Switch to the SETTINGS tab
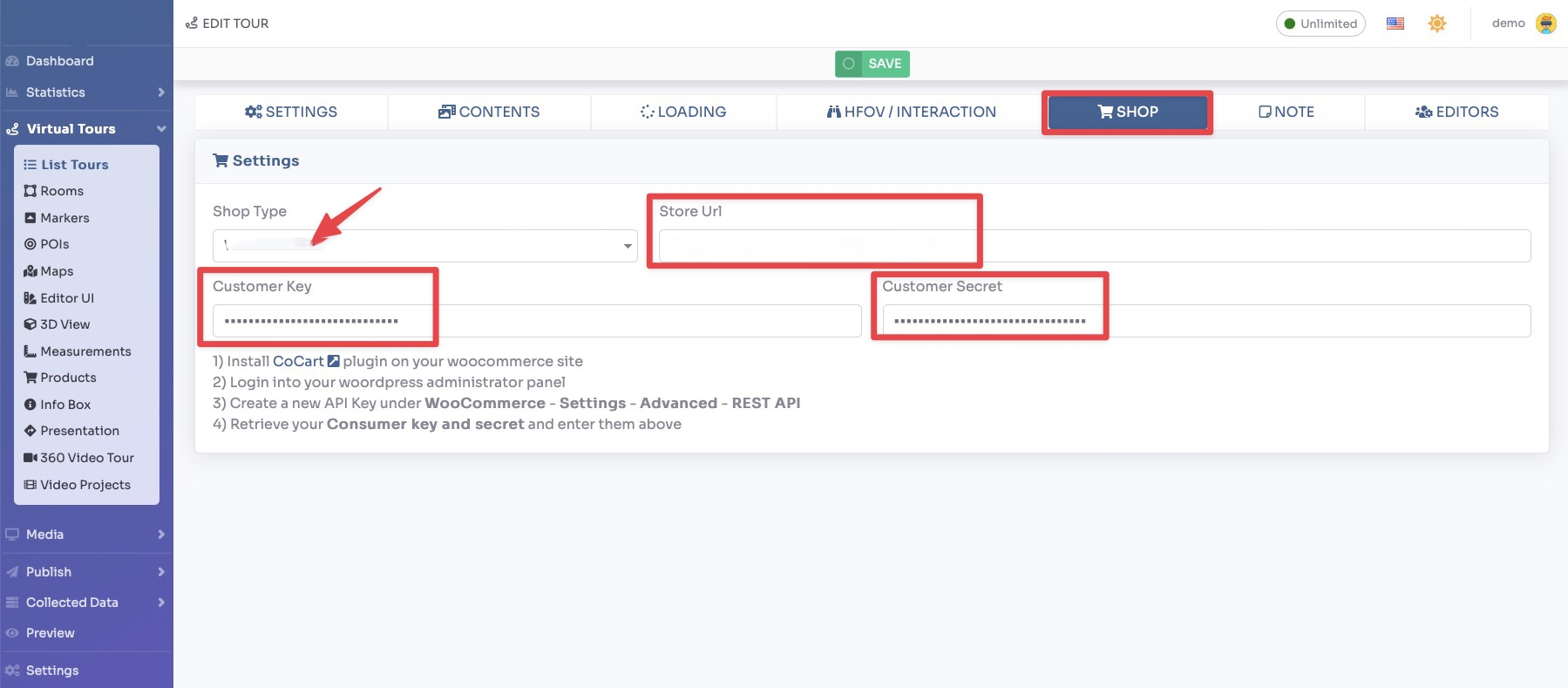Image resolution: width=1568 pixels, height=688 pixels. pos(291,112)
